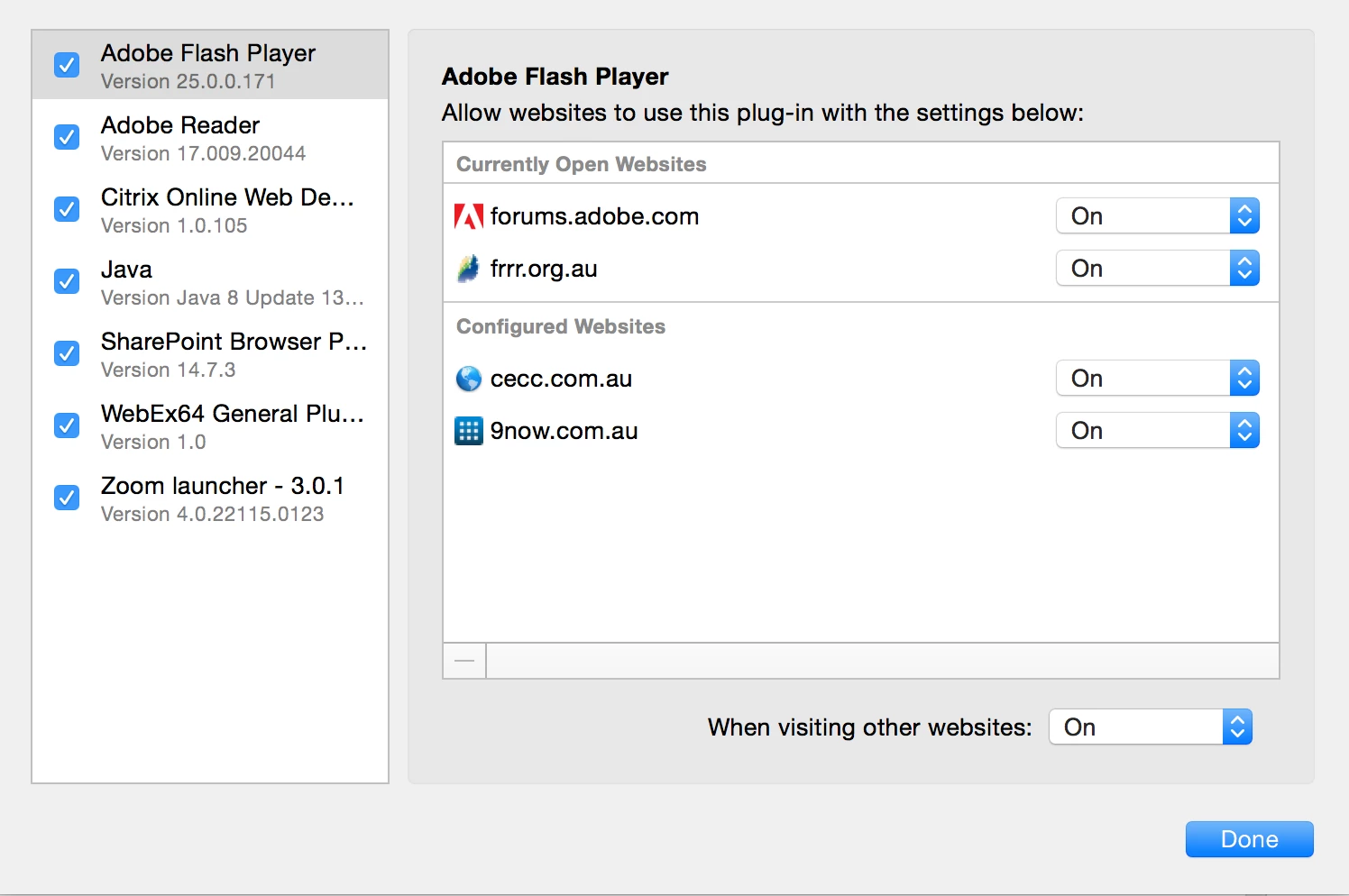Toggle the Citrix Online Web plug-in checkbox
Screen dimensions: 1349x896
pyautogui.click(x=67, y=209)
